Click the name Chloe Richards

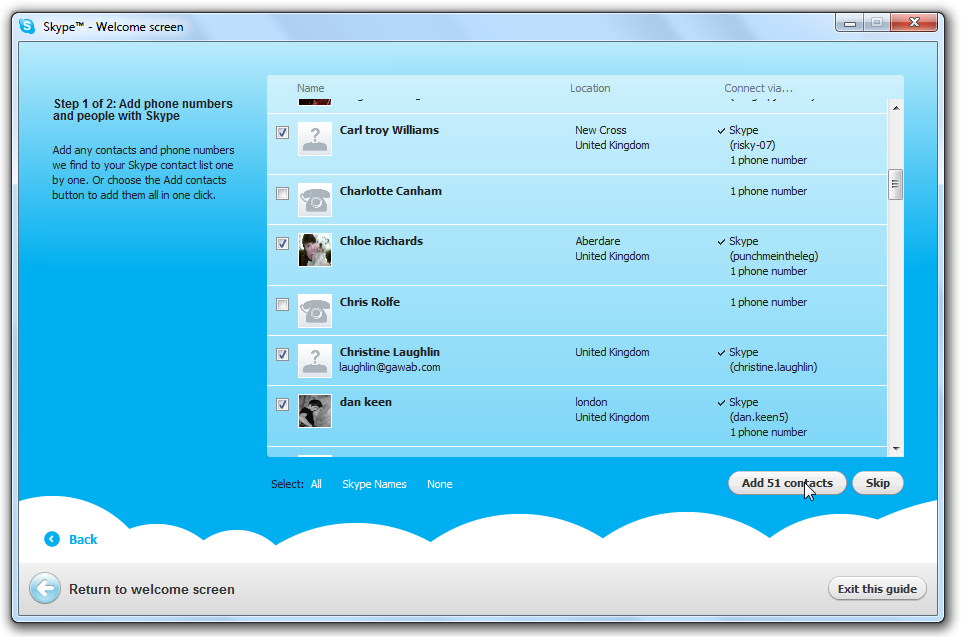coord(381,241)
